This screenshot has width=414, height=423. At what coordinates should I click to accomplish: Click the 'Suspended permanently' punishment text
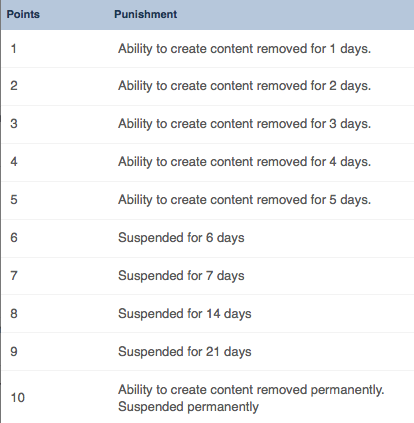[x=188, y=407]
